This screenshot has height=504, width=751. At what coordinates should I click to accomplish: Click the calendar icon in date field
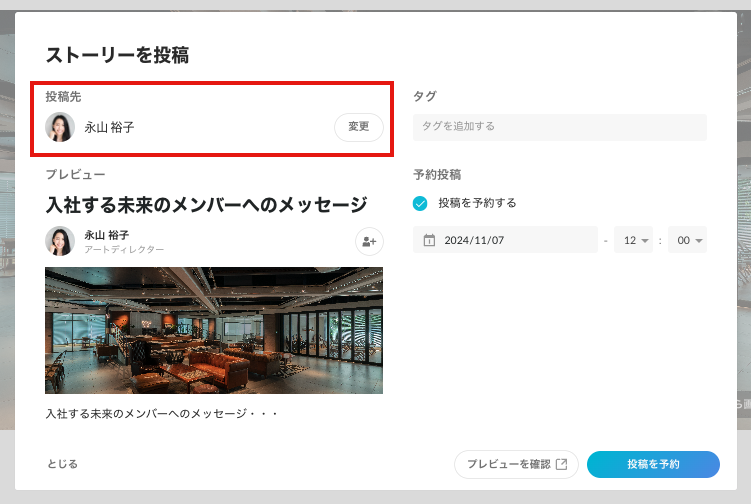point(429,240)
